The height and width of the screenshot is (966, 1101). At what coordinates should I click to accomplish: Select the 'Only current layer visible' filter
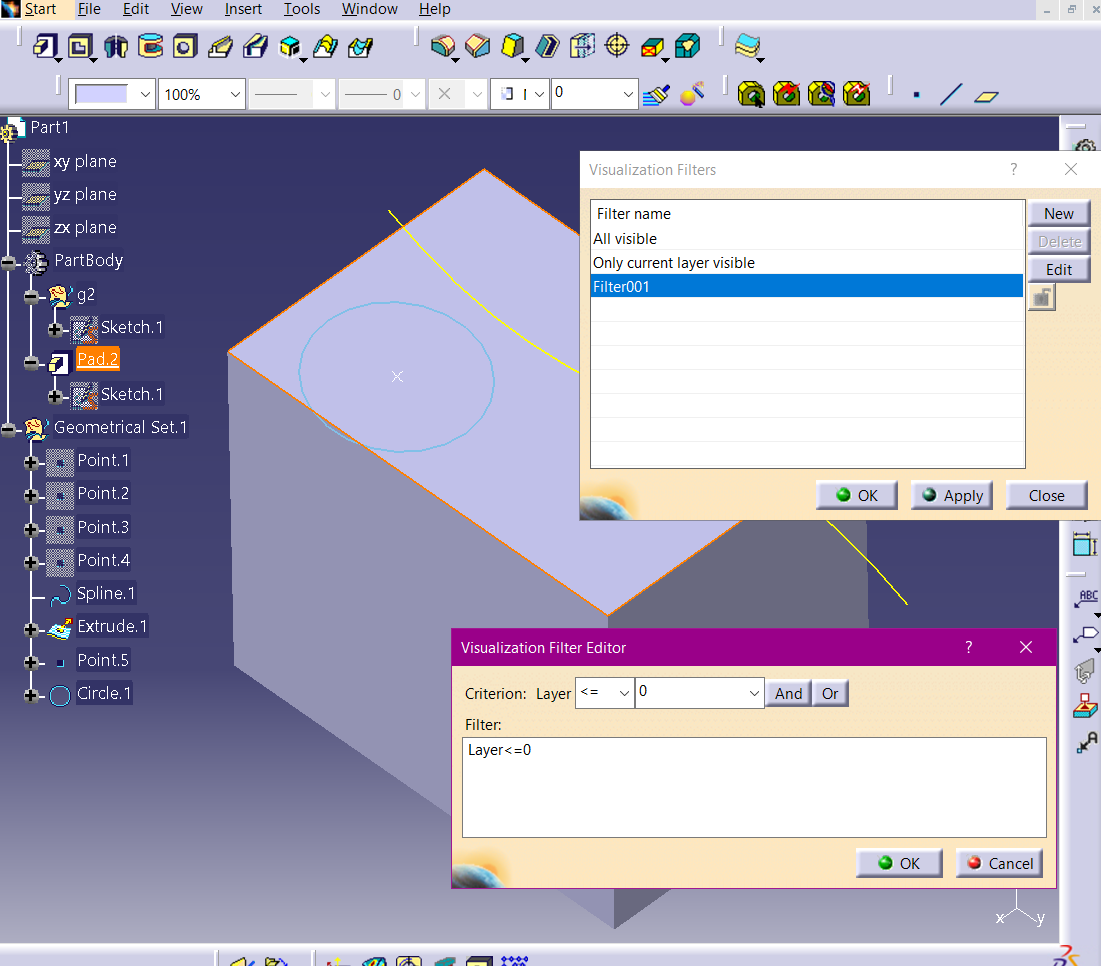pos(674,263)
